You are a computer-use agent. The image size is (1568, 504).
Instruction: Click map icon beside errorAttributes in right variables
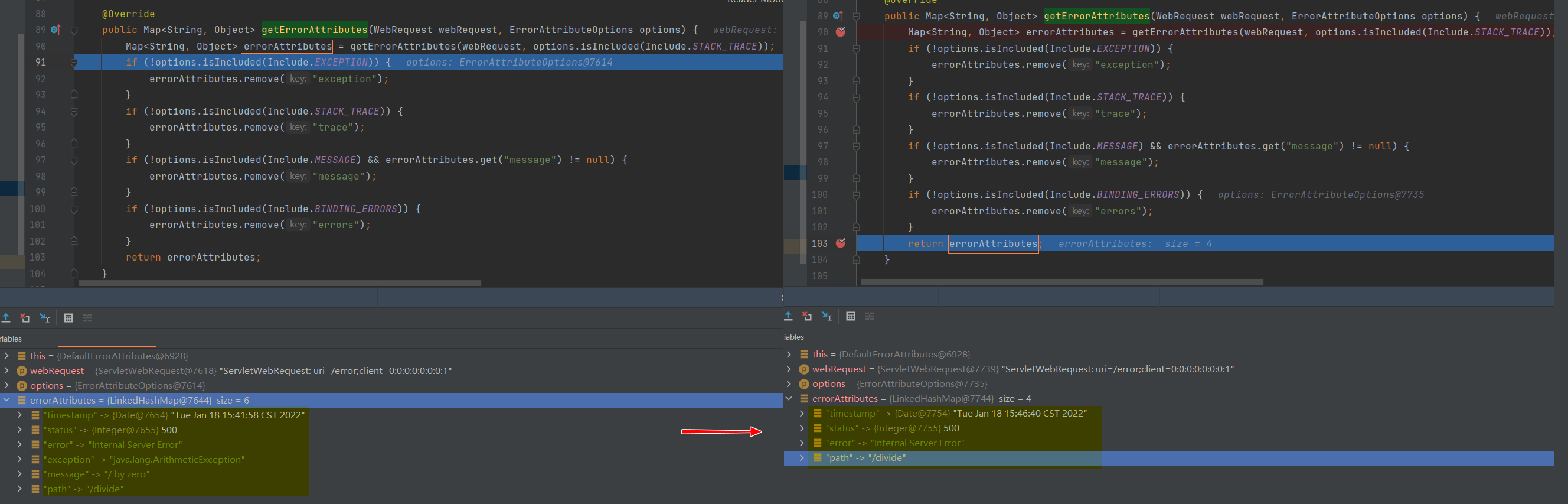(x=804, y=399)
